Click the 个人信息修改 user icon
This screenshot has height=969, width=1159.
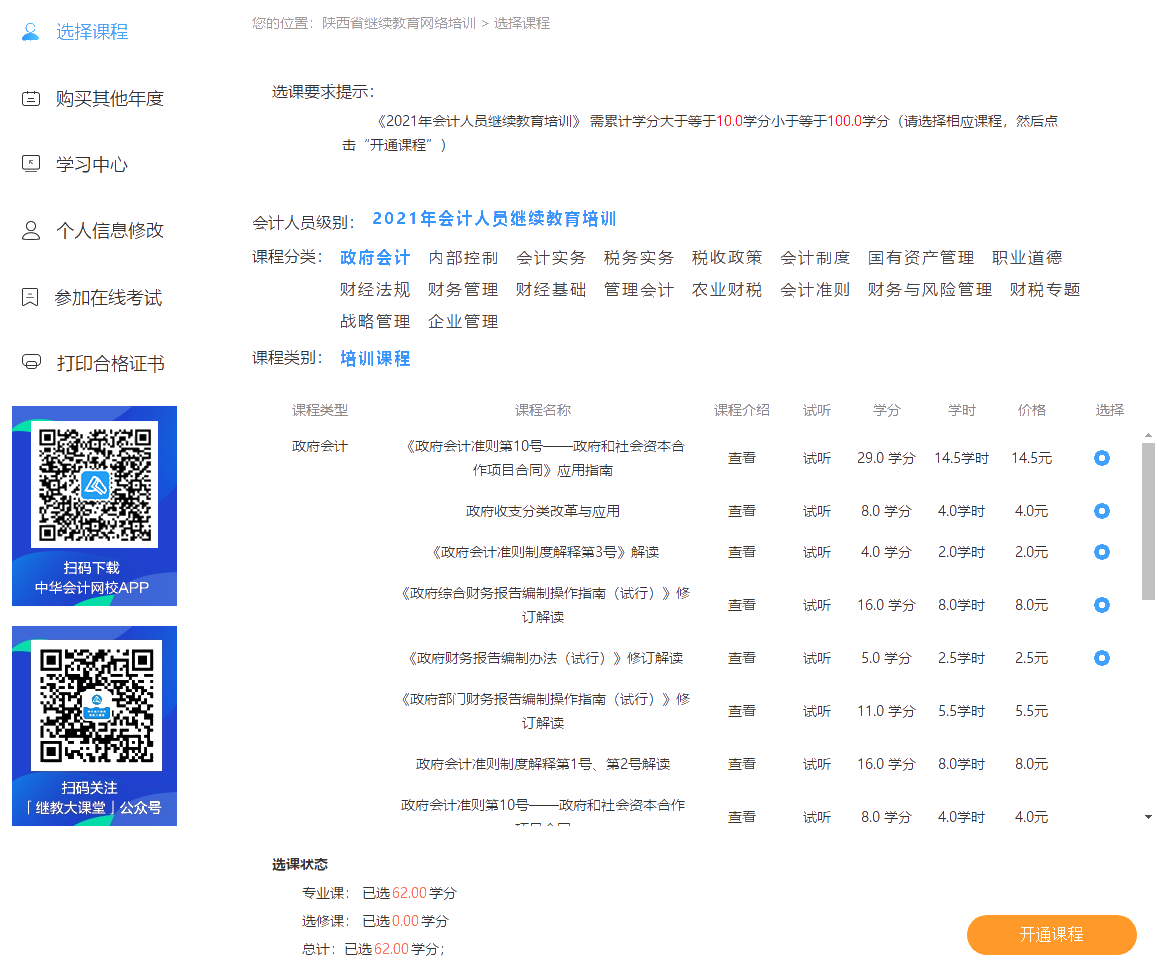click(31, 231)
